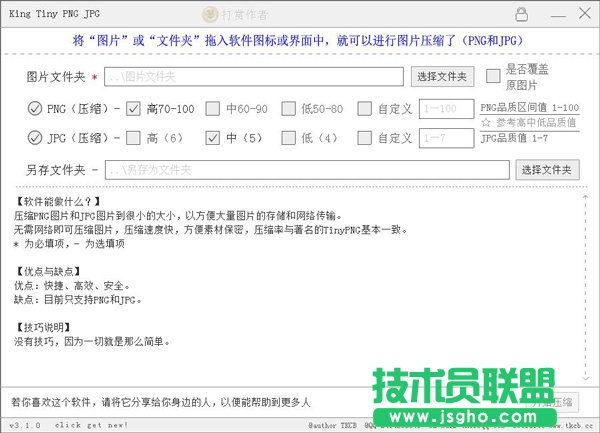Select the JPG（压缩） round option
Viewport: 600px width, 433px height.
(x=35, y=138)
